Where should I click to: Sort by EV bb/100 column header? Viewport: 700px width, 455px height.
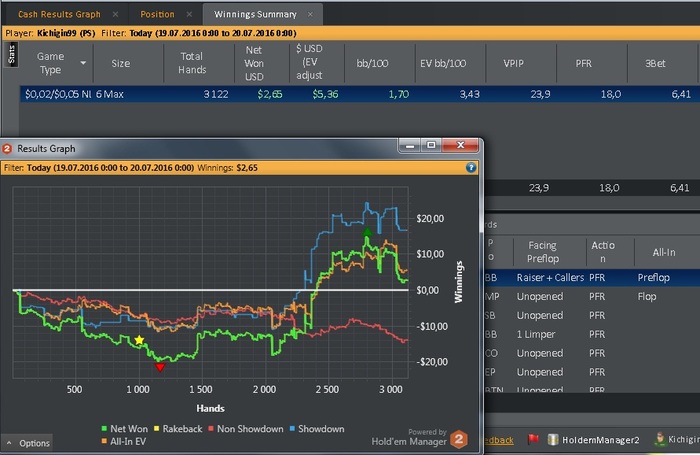(443, 63)
